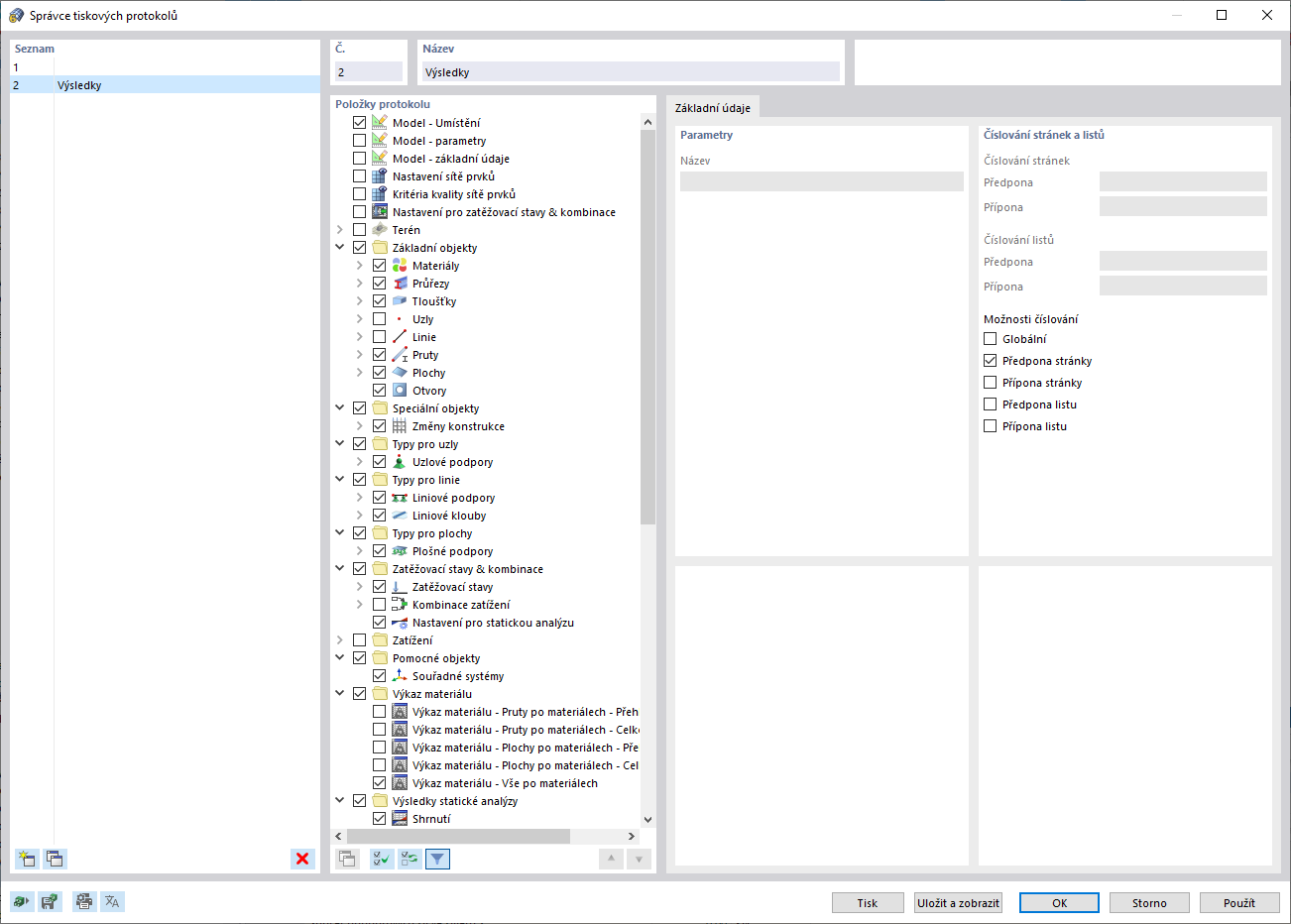Click the Nastavení sítě prvků mesh icon
Image resolution: width=1291 pixels, height=924 pixels.
click(380, 176)
